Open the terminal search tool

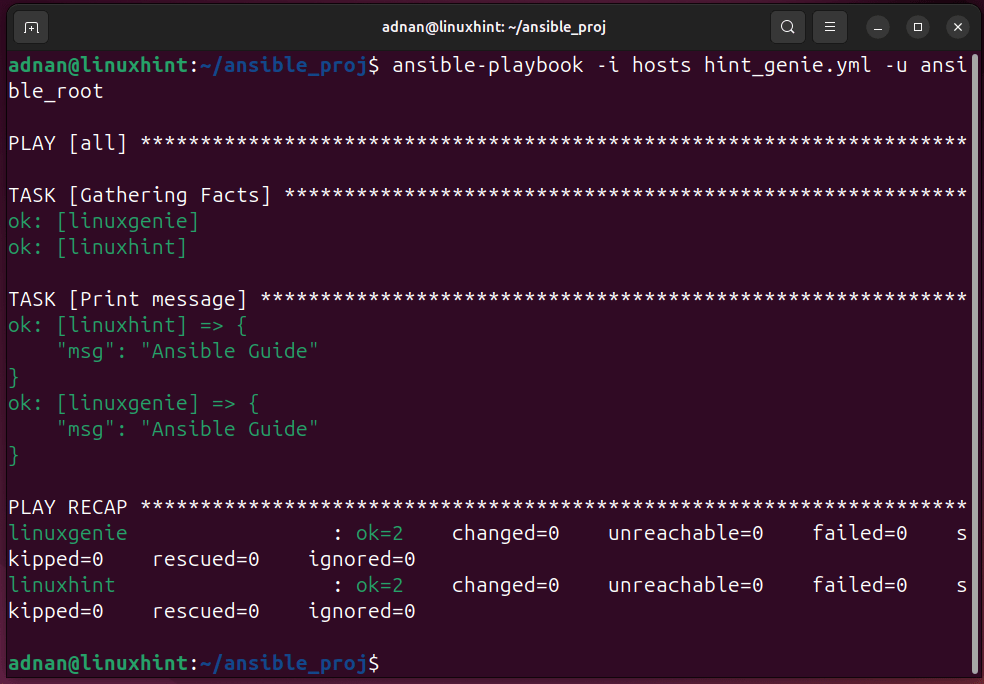pyautogui.click(x=788, y=27)
